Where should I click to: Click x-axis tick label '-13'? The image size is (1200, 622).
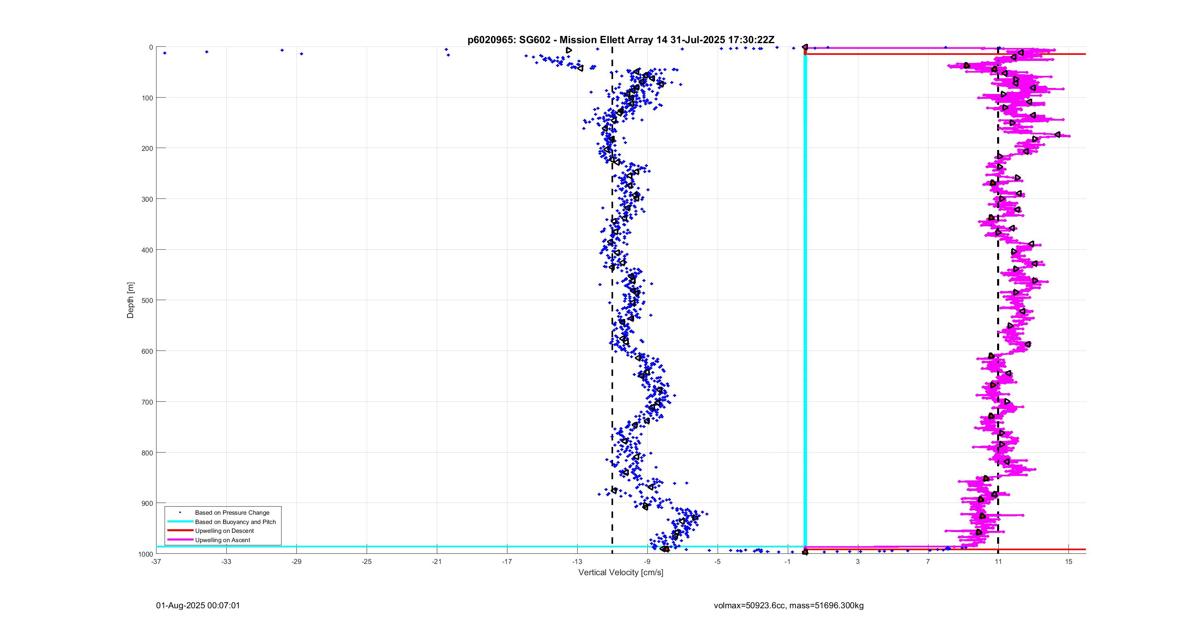(577, 561)
